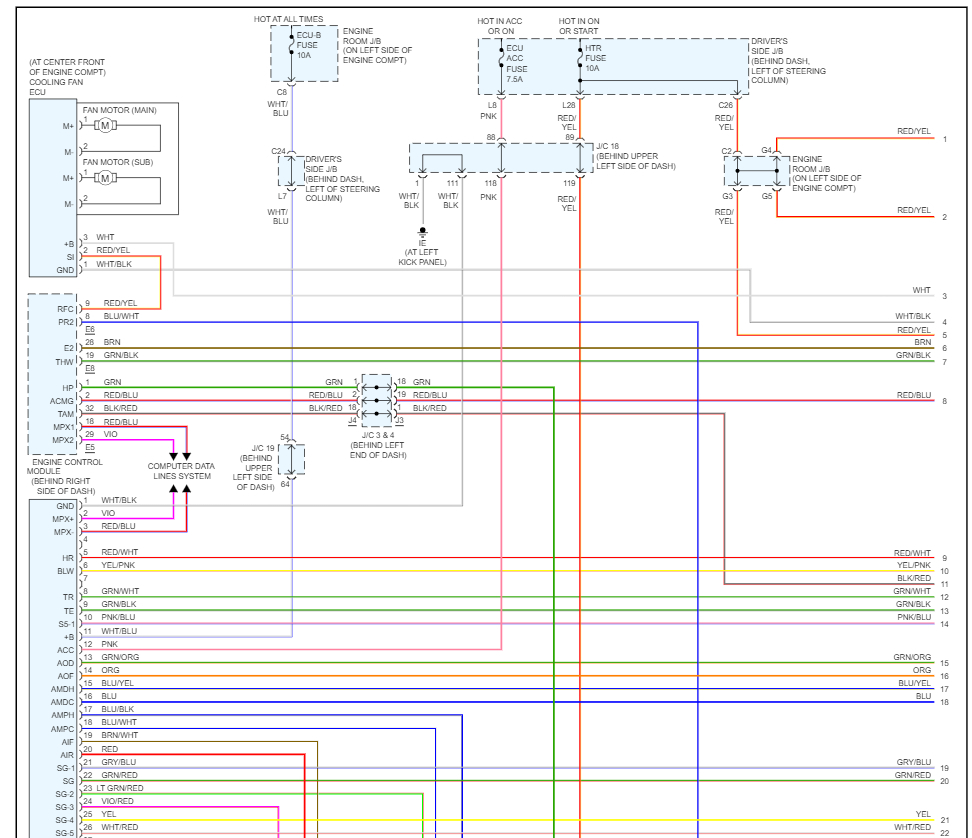The image size is (972, 838).
Task: Click the MPX2 terminal label
Action: [x=63, y=440]
